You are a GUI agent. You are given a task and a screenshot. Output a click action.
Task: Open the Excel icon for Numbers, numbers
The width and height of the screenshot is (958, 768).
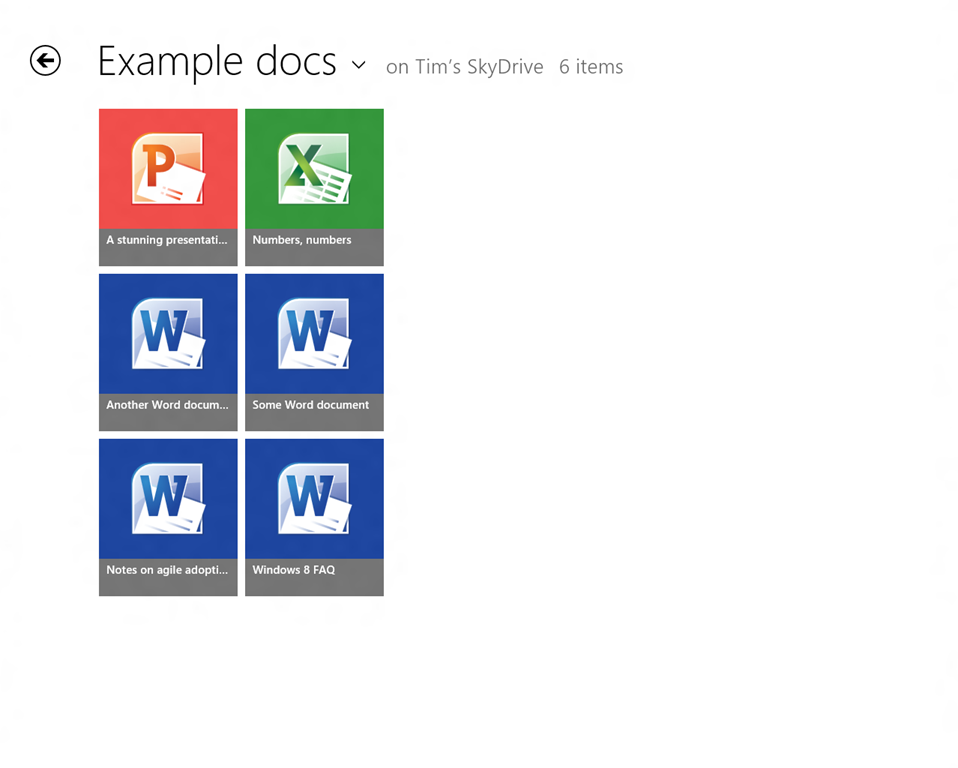(315, 169)
